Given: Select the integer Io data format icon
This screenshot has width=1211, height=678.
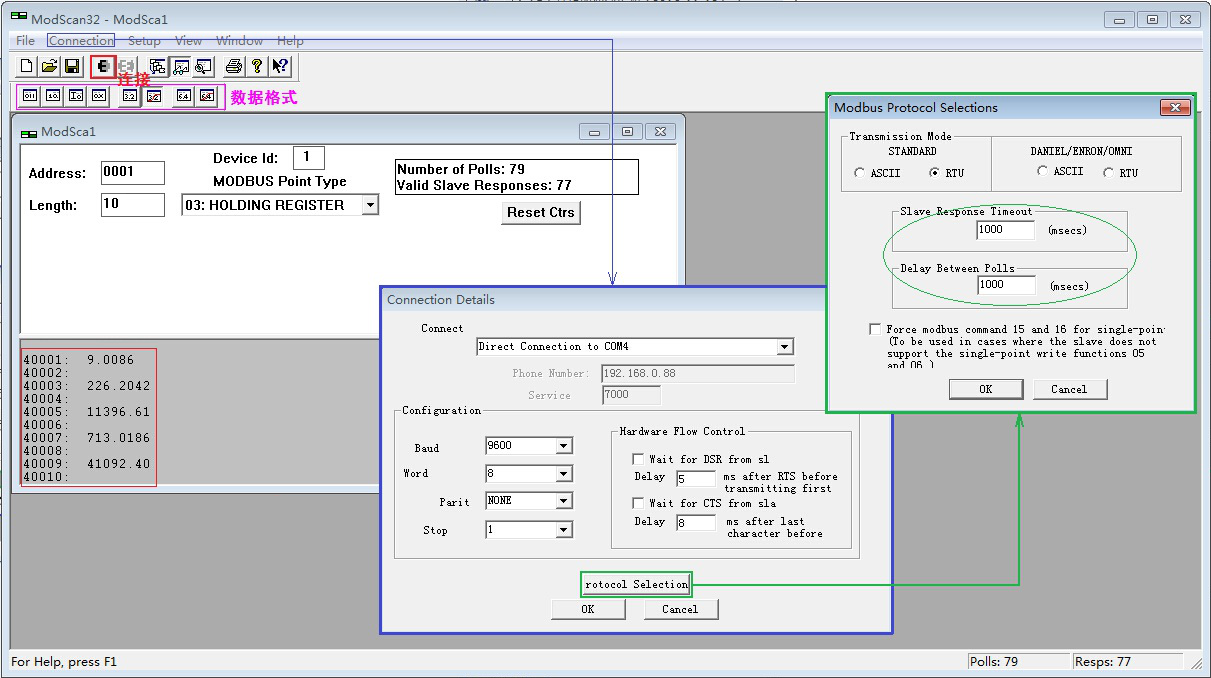Looking at the screenshot, I should click(76, 96).
